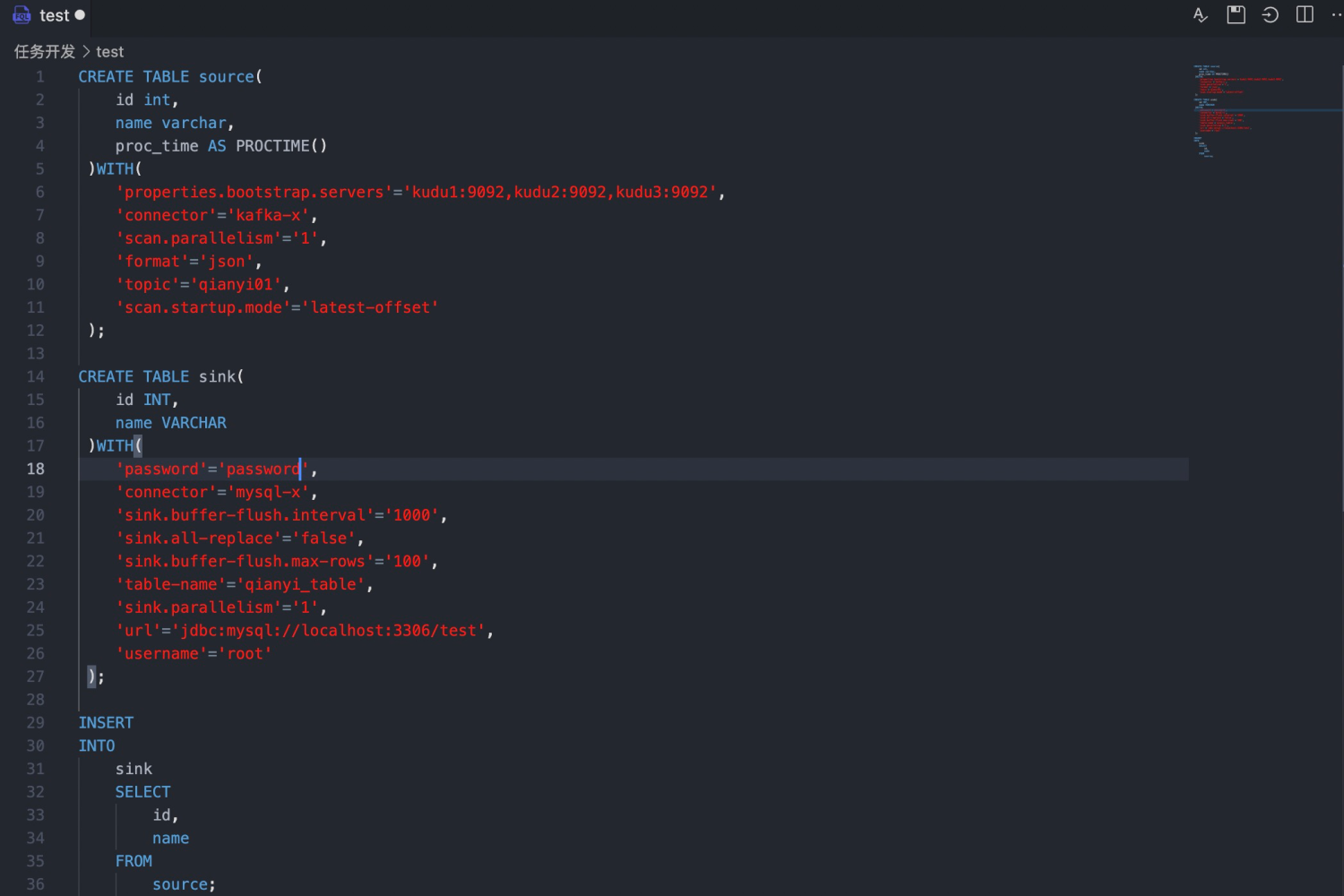
Task: Click the INSERT keyword on line 29
Action: [x=106, y=723]
